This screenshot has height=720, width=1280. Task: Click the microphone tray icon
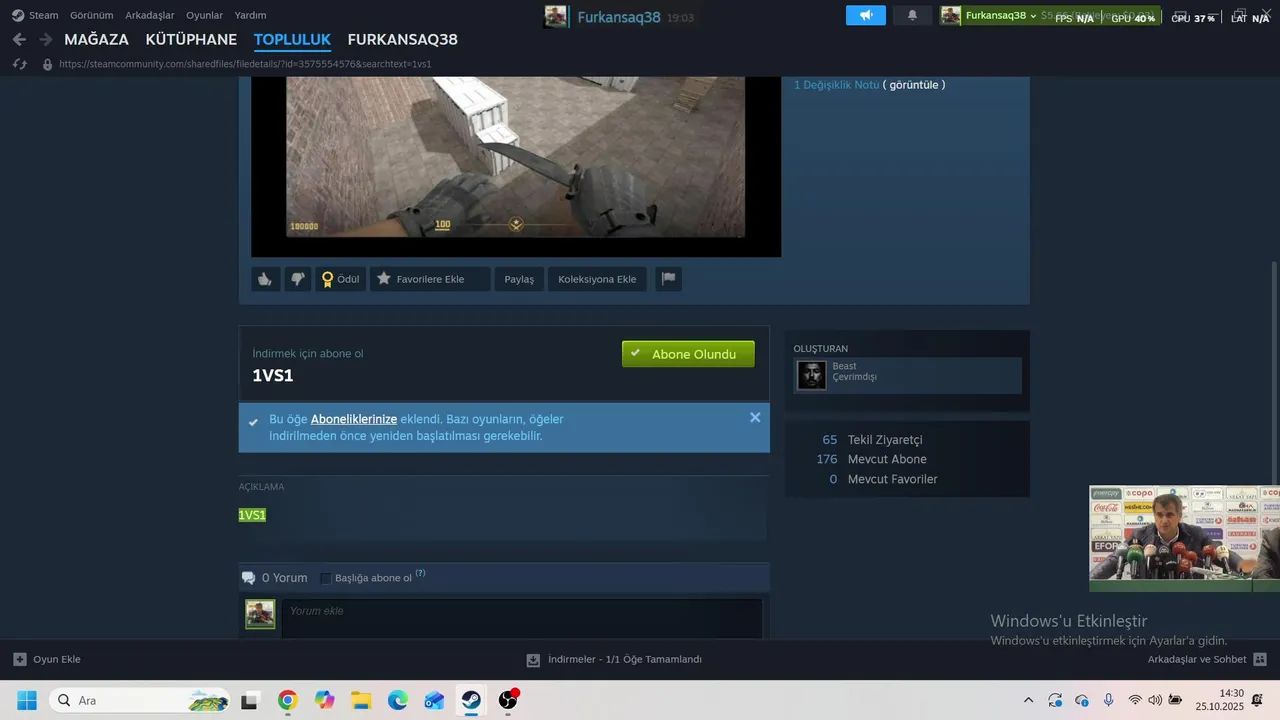(x=1108, y=700)
